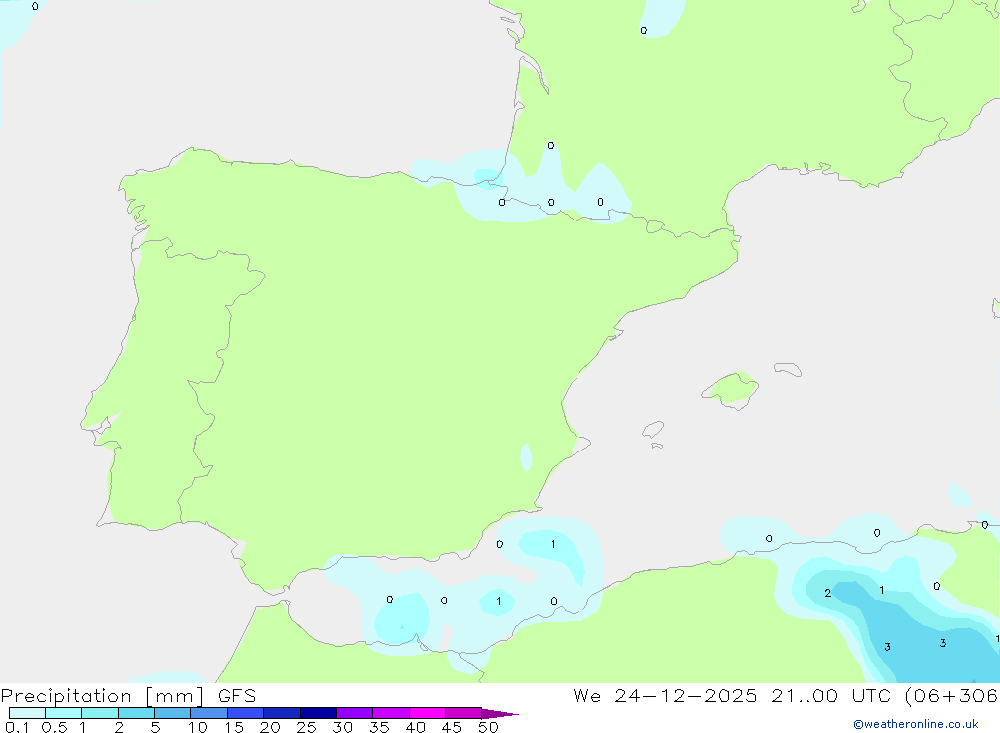Viewport: 1000px width, 733px height.
Task: Click the '45' legend scale label
Action: [x=452, y=727]
